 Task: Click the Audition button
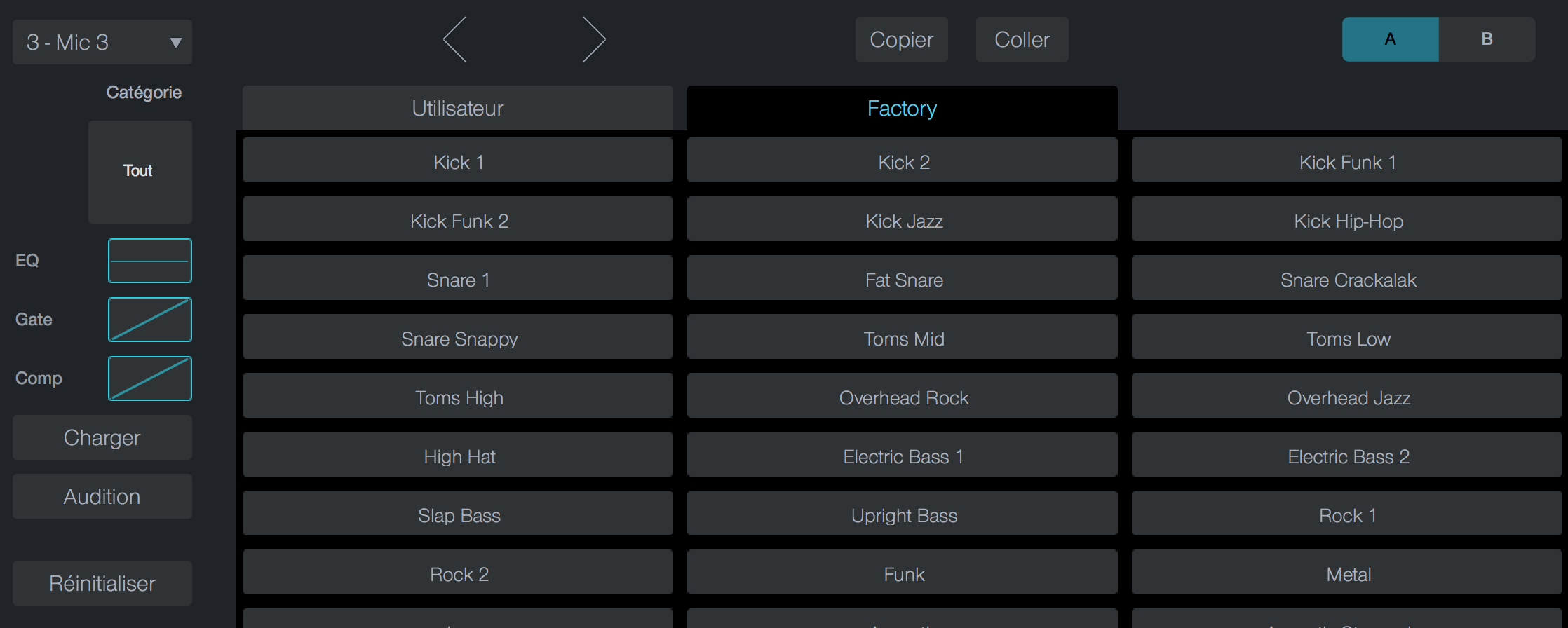pyautogui.click(x=102, y=496)
